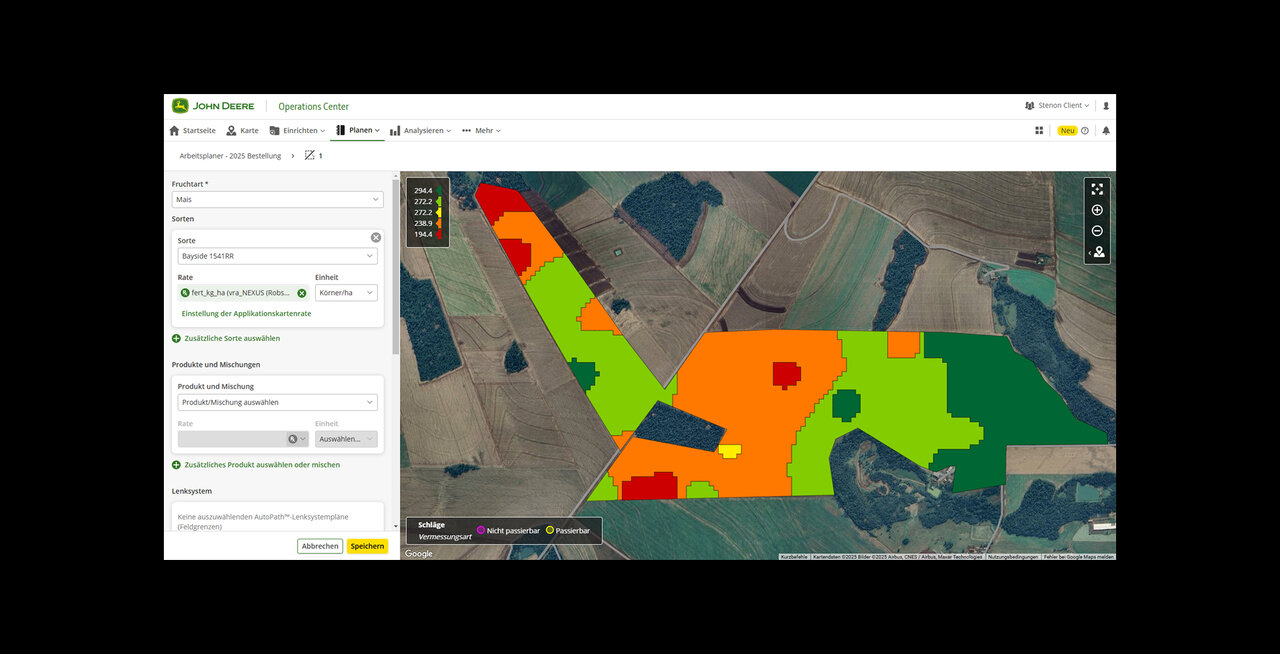This screenshot has height=654, width=1280.
Task: Click Einstellung der Applikationskartenrate link
Action: tap(246, 313)
